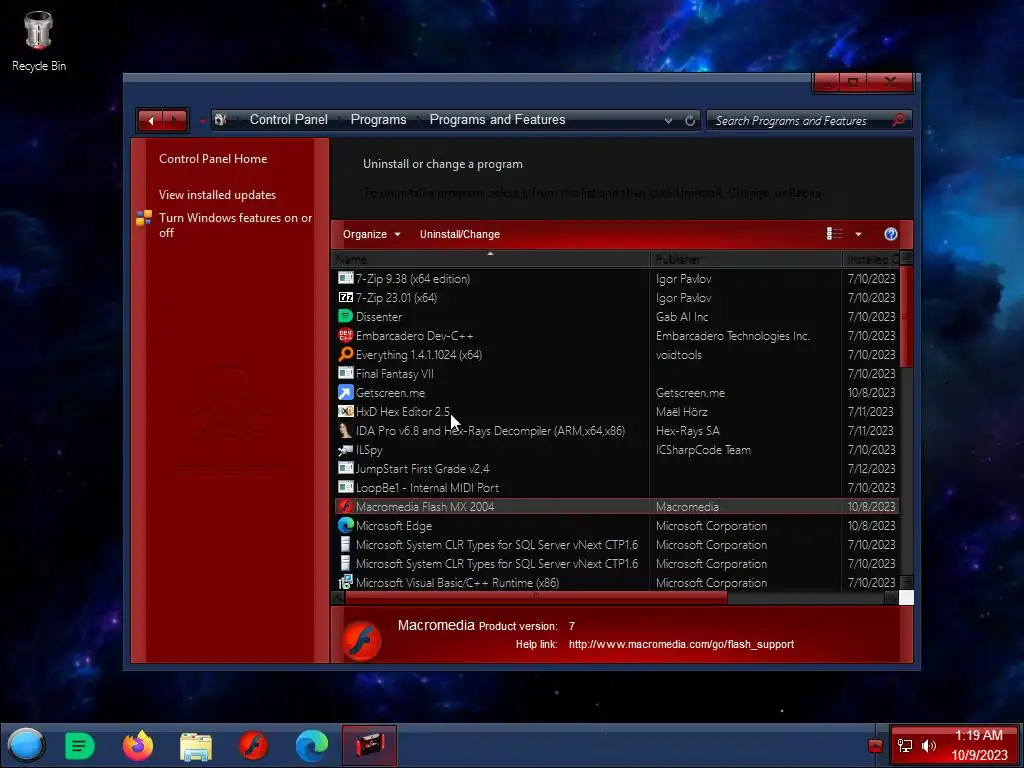The width and height of the screenshot is (1024, 768).
Task: Open Control Panel Home link
Action: pos(213,159)
